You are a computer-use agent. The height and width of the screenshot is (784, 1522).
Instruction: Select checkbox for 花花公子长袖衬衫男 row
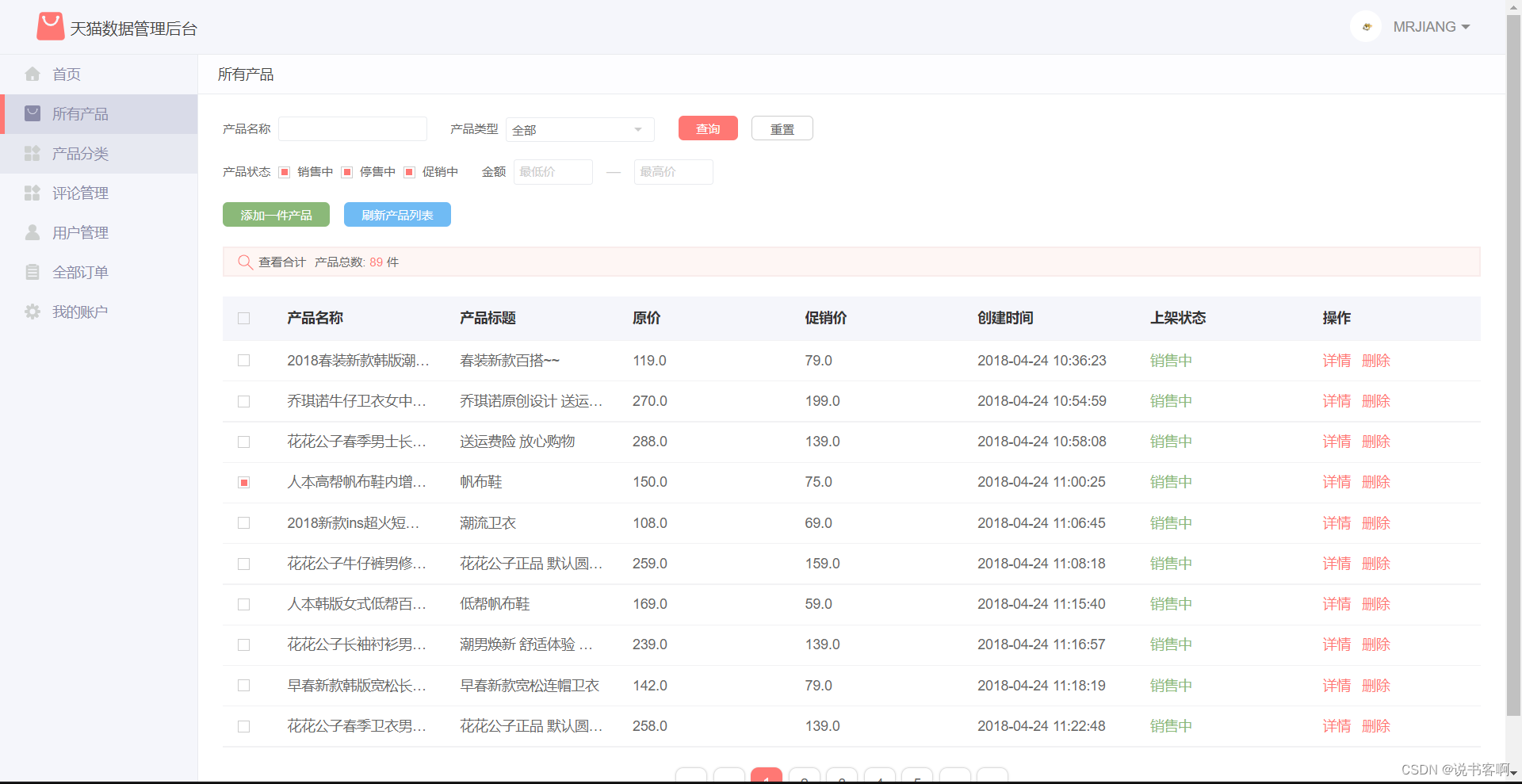pos(243,644)
